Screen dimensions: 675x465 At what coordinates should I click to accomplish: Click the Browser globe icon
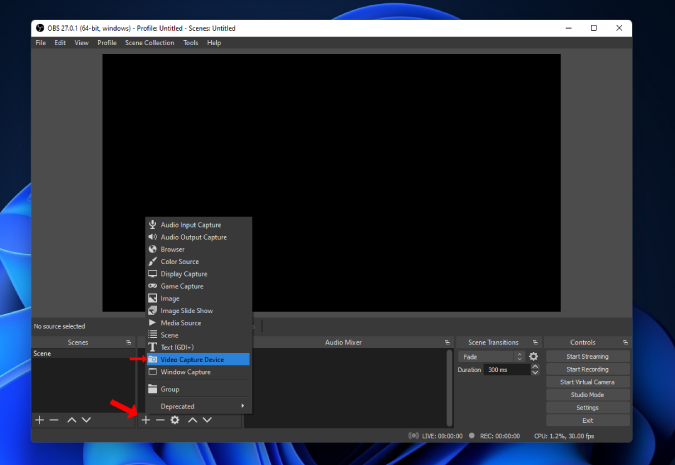click(152, 249)
